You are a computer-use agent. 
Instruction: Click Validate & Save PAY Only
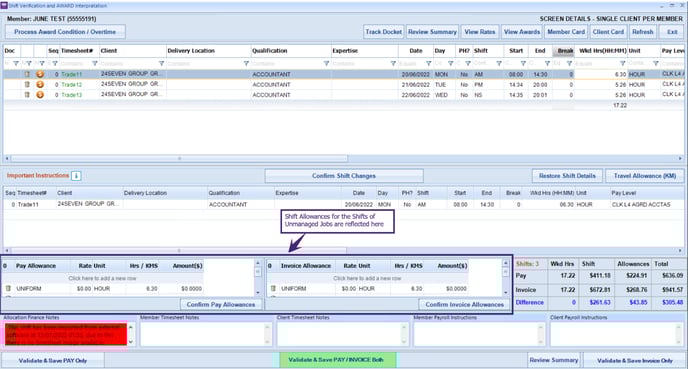click(53, 361)
